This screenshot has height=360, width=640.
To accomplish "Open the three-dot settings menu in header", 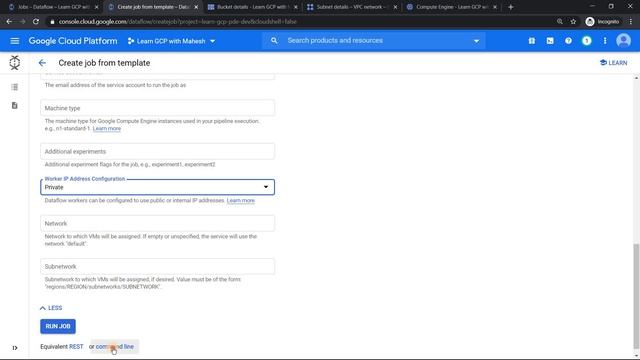I will point(605,41).
